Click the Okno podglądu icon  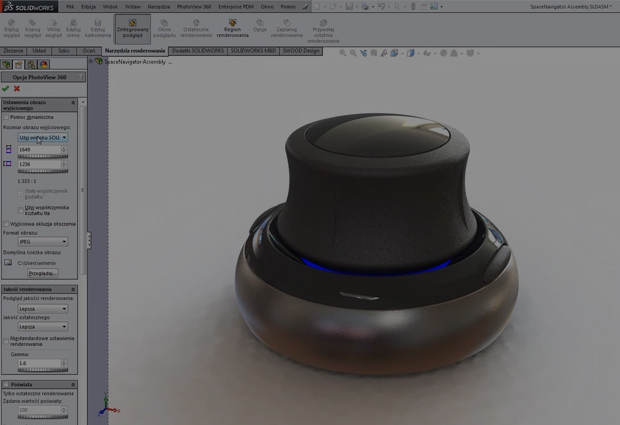pyautogui.click(x=165, y=28)
